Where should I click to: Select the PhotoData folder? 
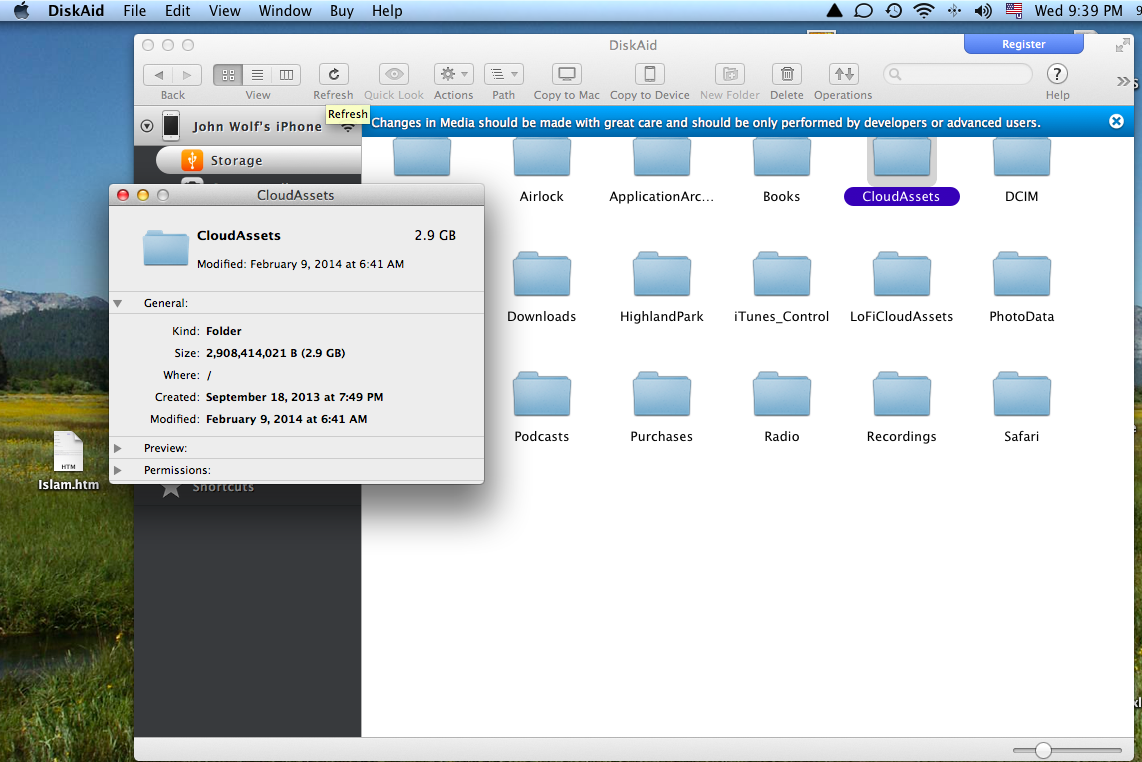[x=1022, y=288]
